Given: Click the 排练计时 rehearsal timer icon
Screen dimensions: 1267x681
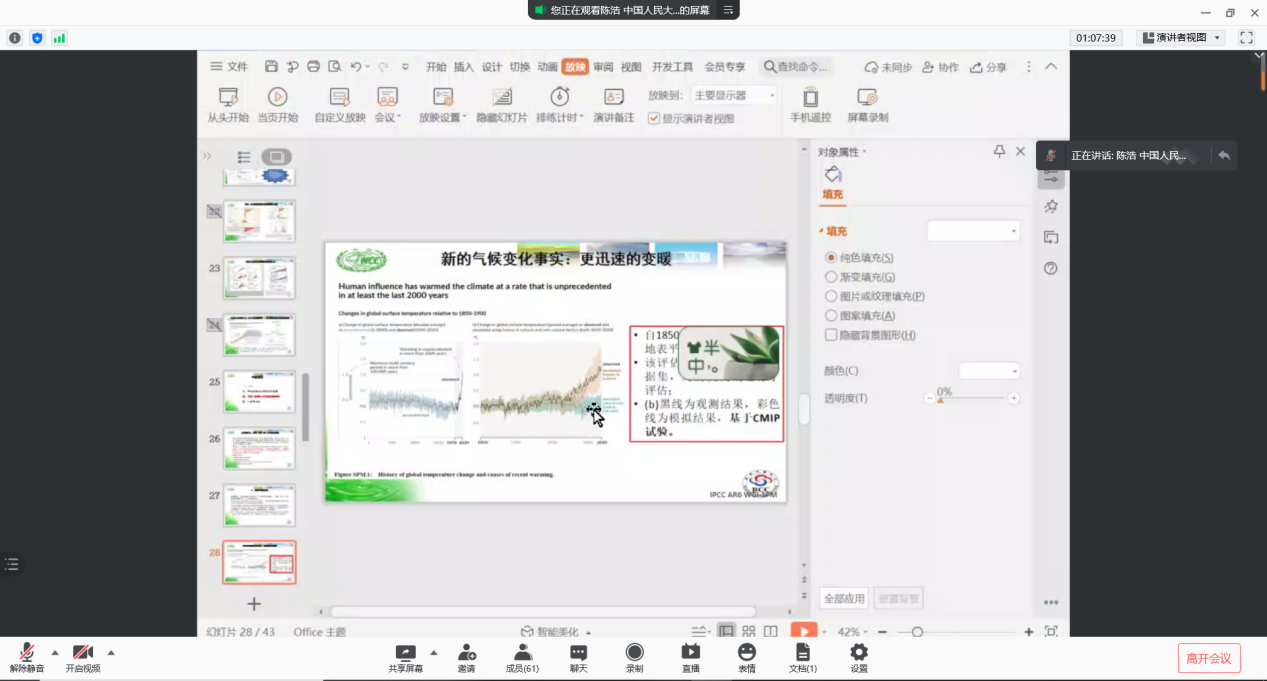Looking at the screenshot, I should [560, 97].
